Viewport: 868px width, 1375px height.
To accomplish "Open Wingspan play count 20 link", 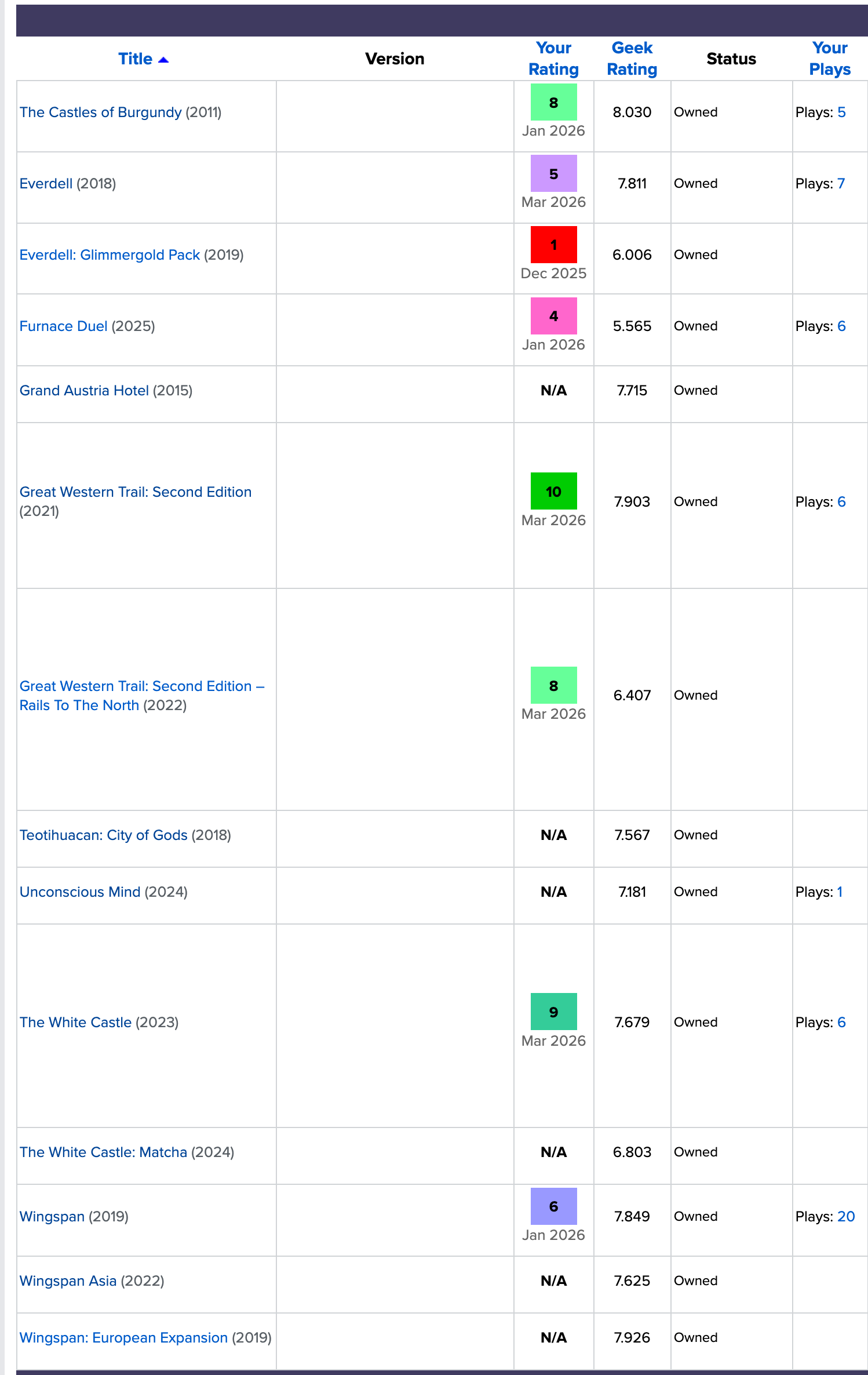I will point(846,1217).
